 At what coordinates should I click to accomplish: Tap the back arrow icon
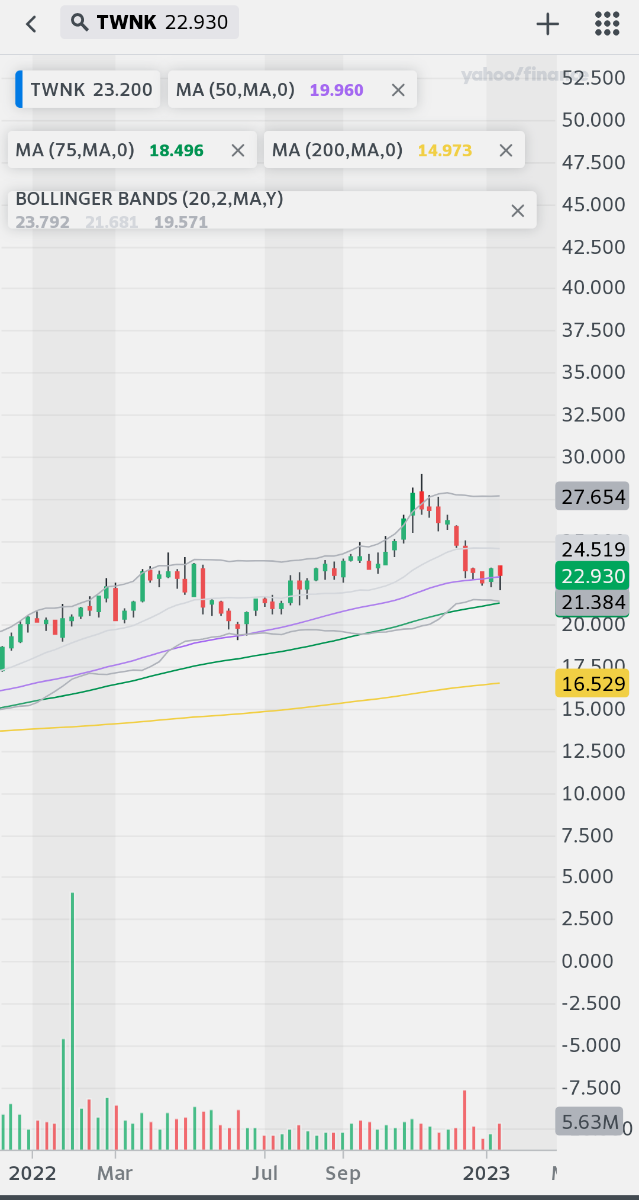tap(31, 24)
